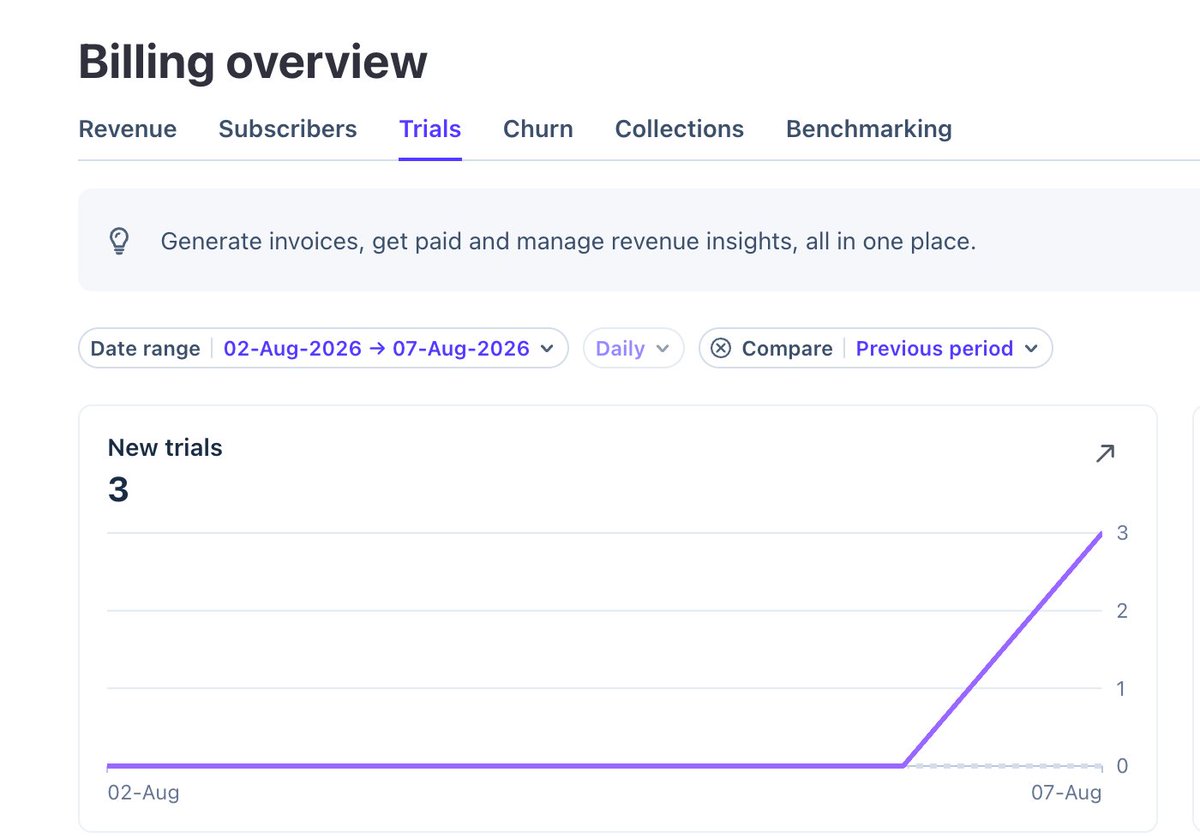Screen dimensions: 1200x838
Task: Click the 02-Aug axis label
Action: pos(143,793)
